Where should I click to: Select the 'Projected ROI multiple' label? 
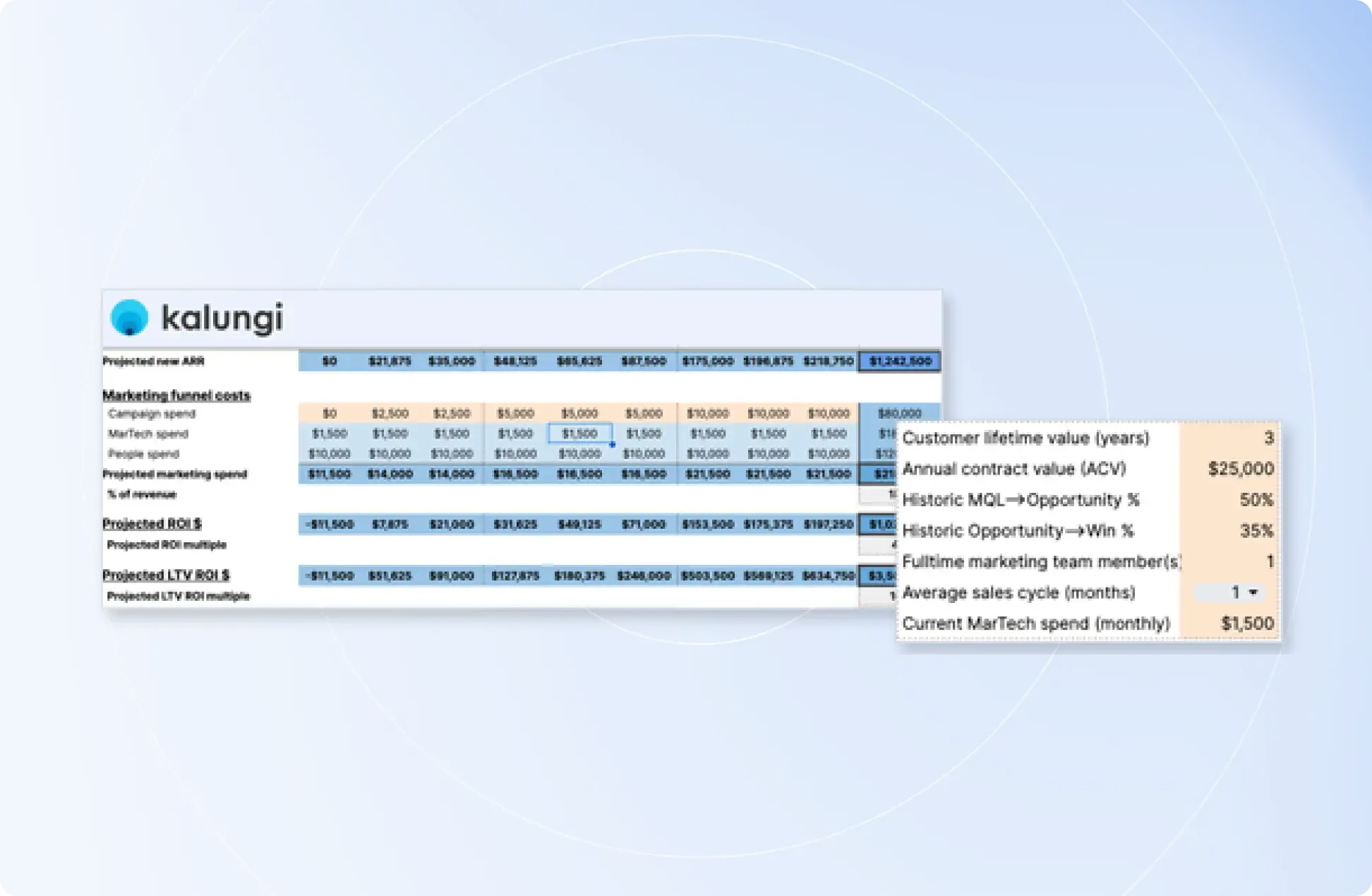[x=167, y=544]
